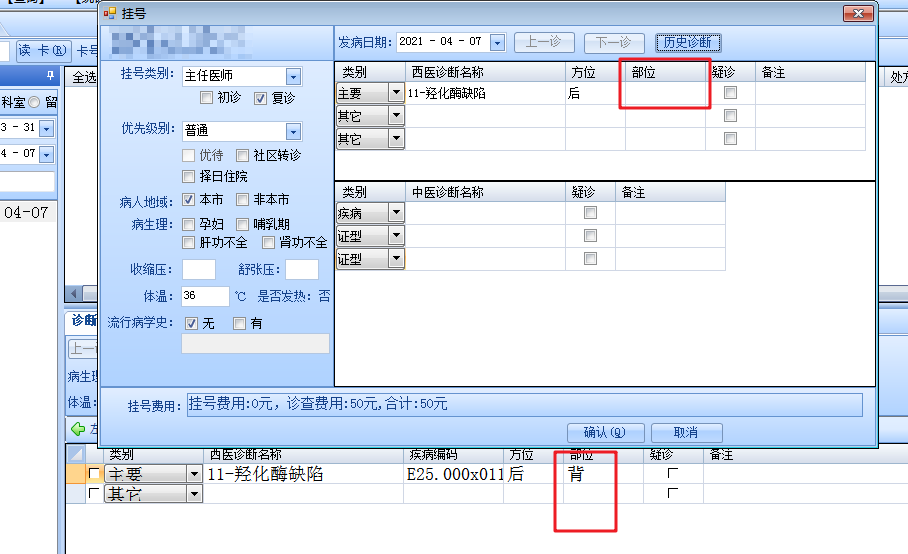
Task: Open 其它 dropdown in background grid
Action: pos(195,494)
